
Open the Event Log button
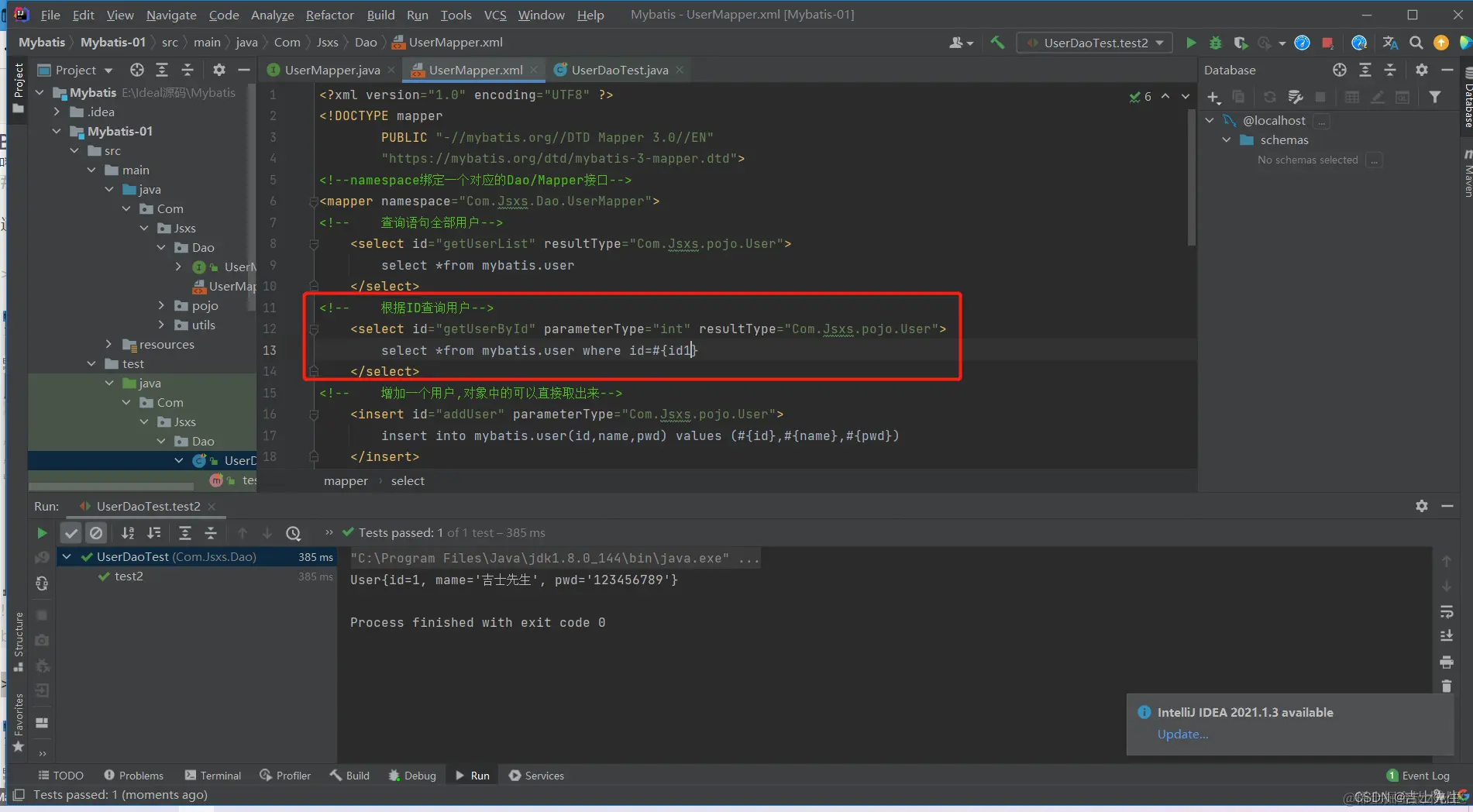pyautogui.click(x=1418, y=776)
